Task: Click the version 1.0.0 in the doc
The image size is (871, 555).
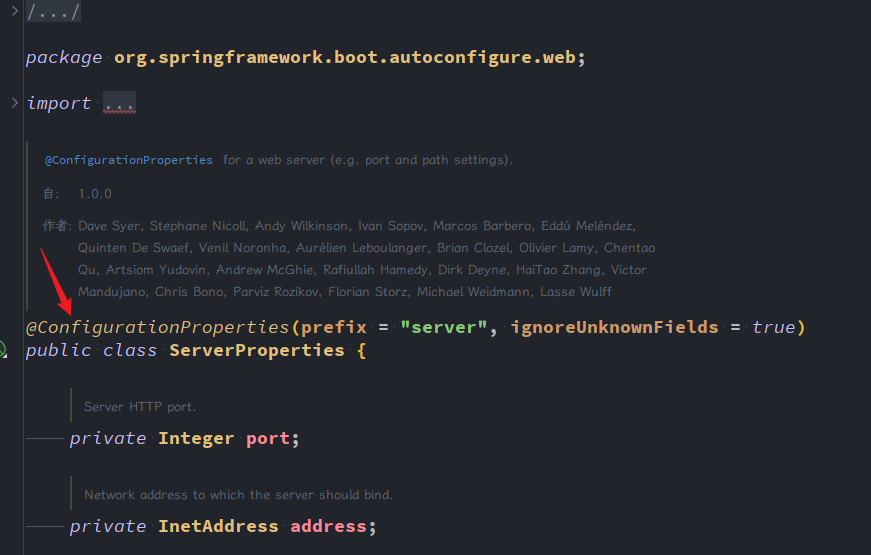Action: point(95,194)
